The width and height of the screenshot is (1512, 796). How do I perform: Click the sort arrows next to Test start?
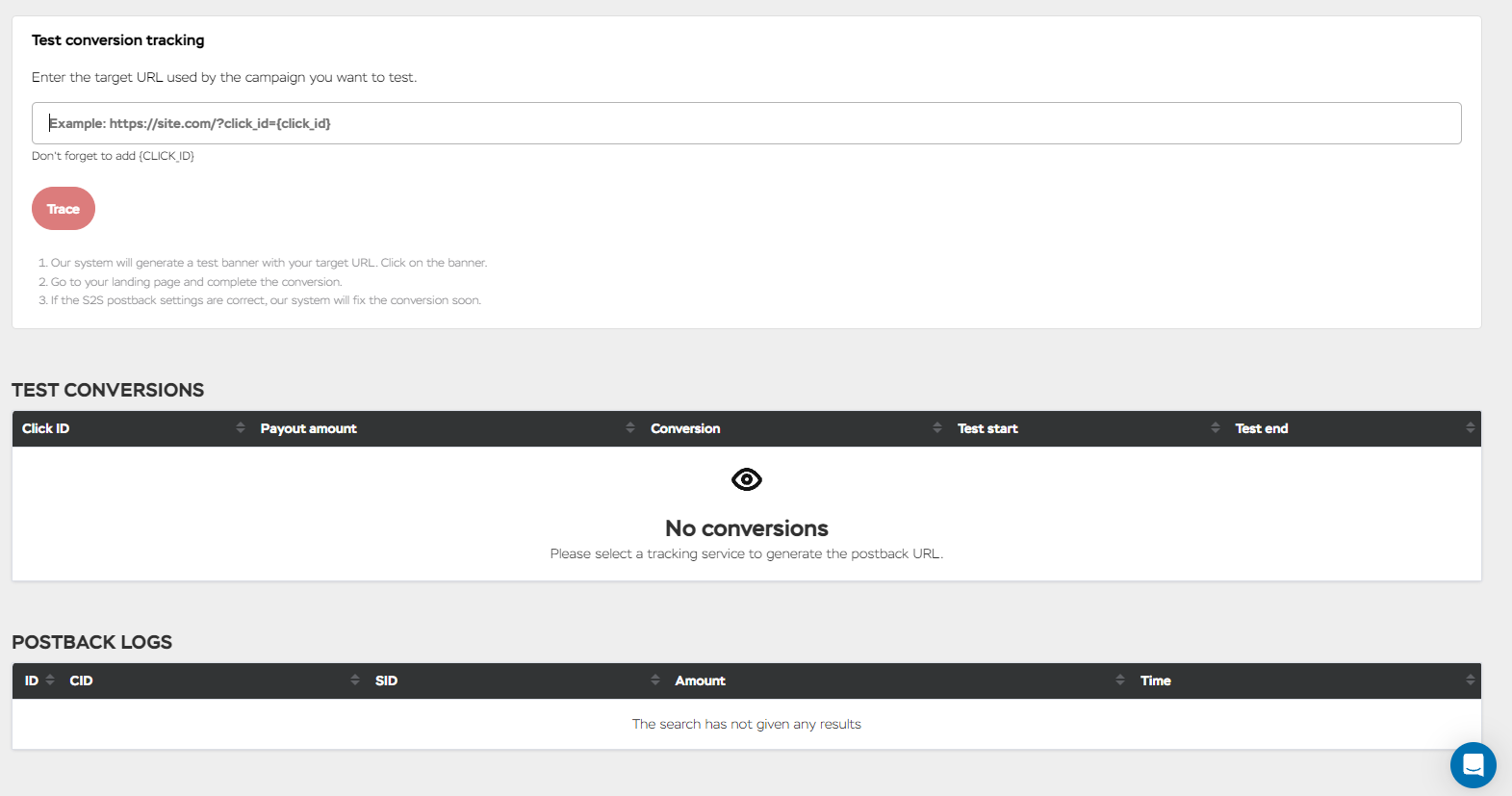point(1215,428)
